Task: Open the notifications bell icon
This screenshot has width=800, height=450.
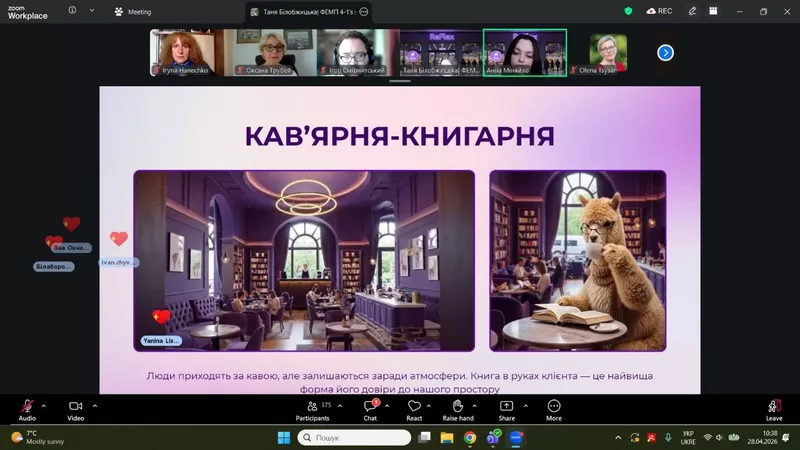Action: (786, 438)
